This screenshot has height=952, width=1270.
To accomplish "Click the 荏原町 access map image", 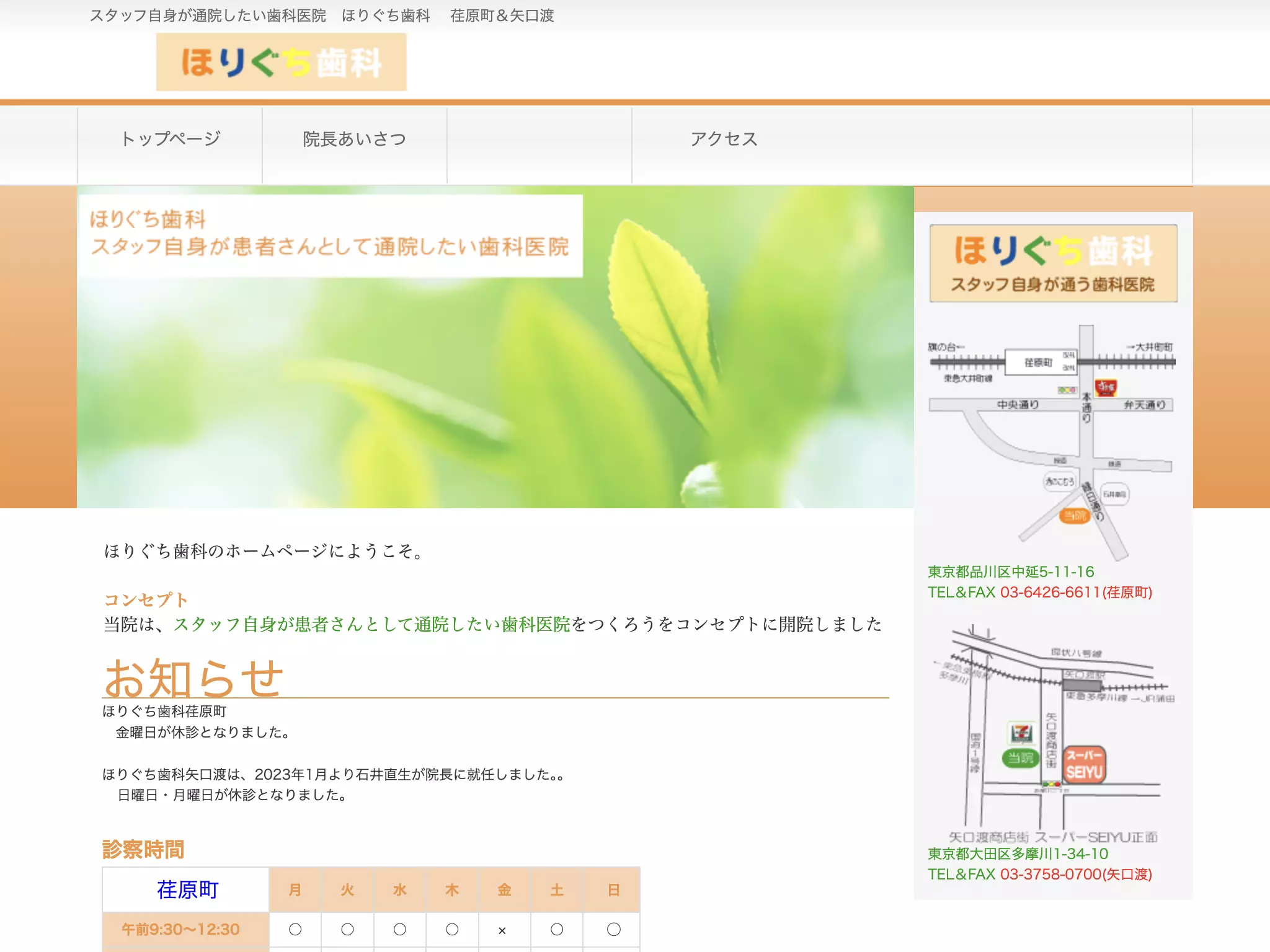I will click(1052, 443).
